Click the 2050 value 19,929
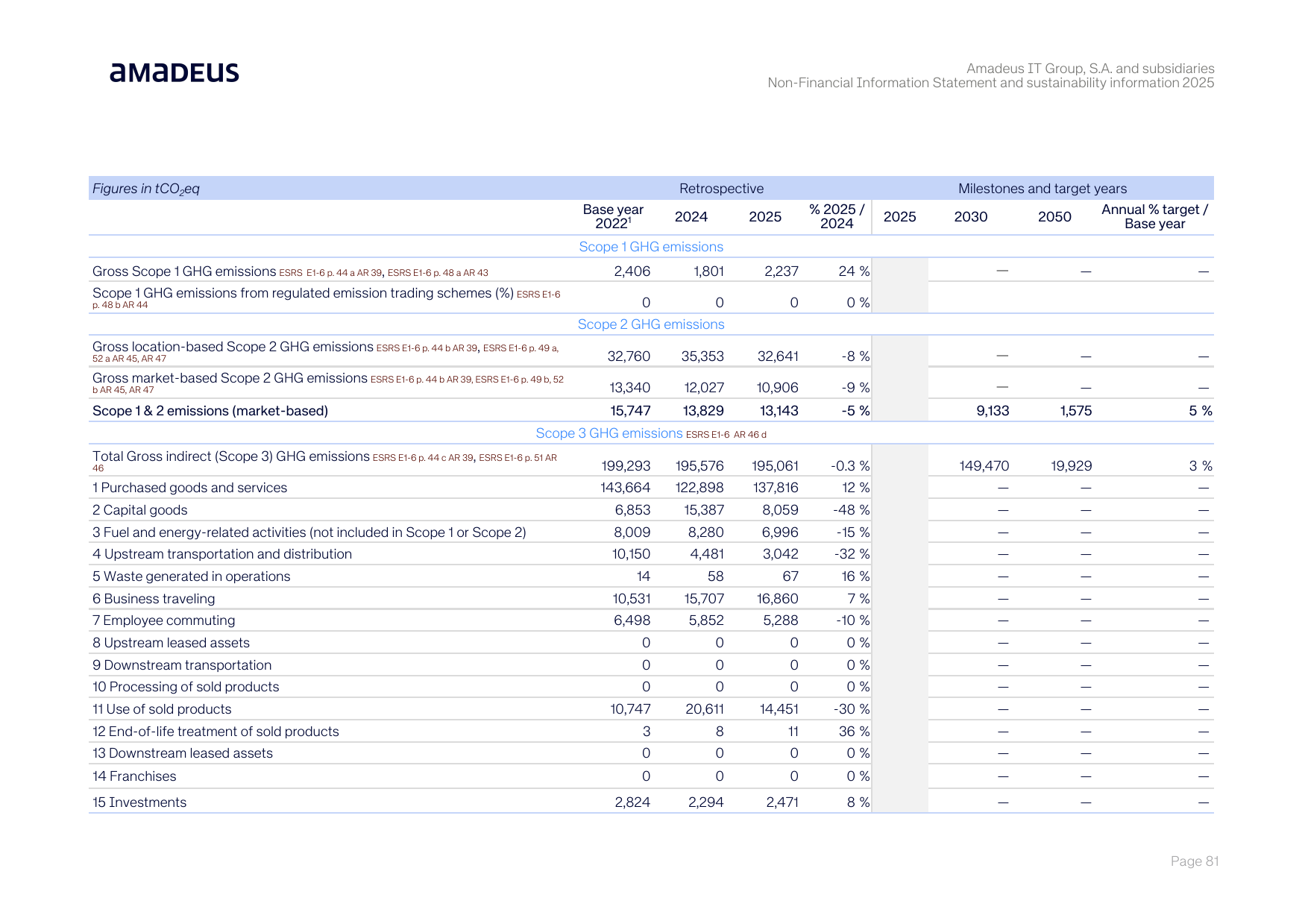This screenshot has width=1308, height=924. point(1071,466)
